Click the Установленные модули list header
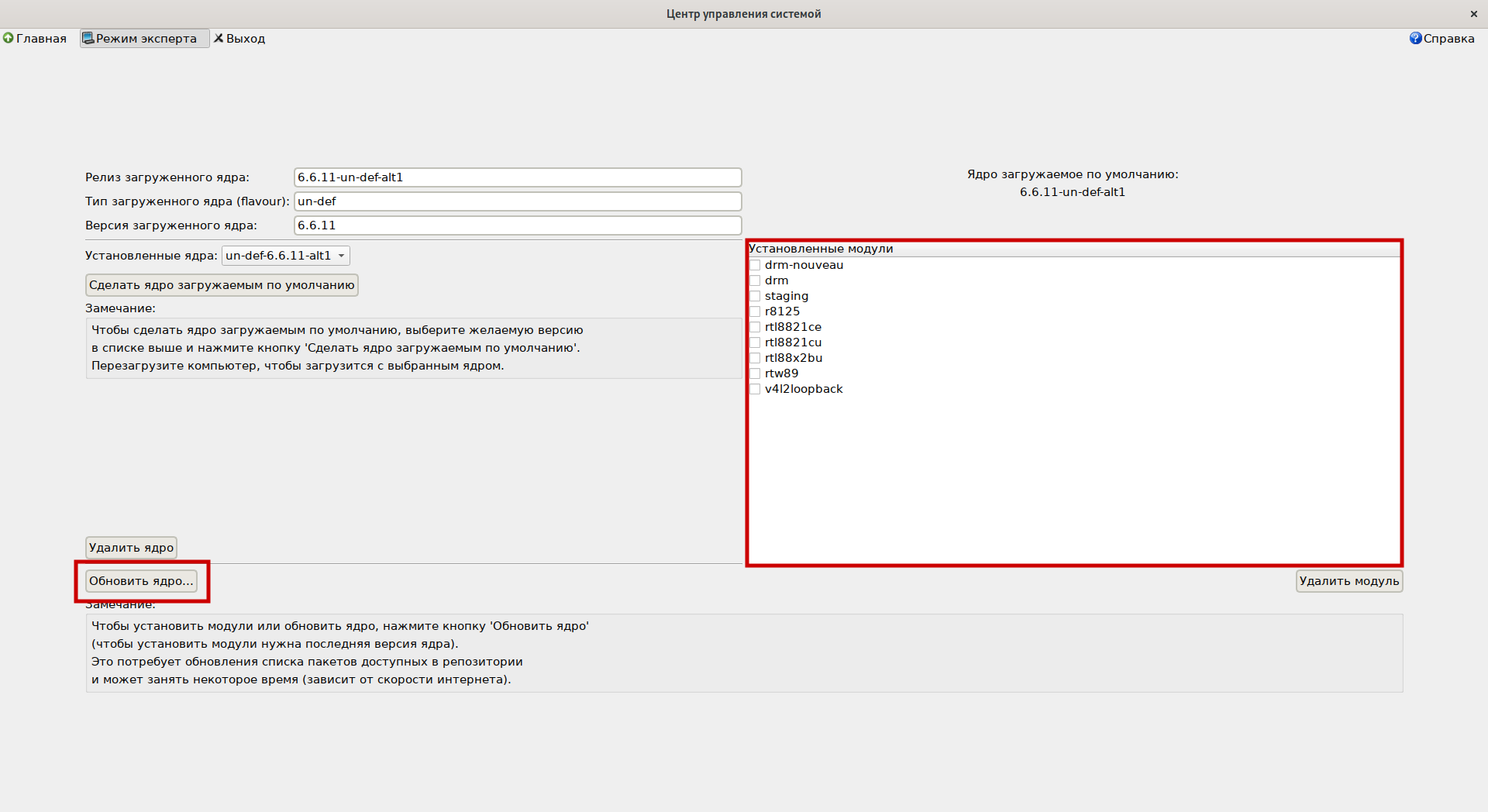1488x812 pixels. click(x=1074, y=249)
